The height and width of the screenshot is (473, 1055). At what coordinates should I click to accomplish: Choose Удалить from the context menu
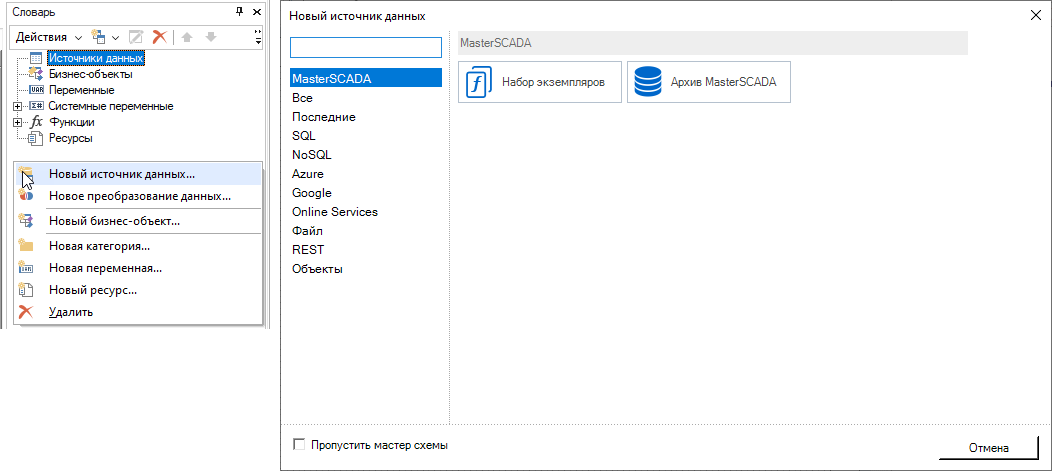pos(138,312)
